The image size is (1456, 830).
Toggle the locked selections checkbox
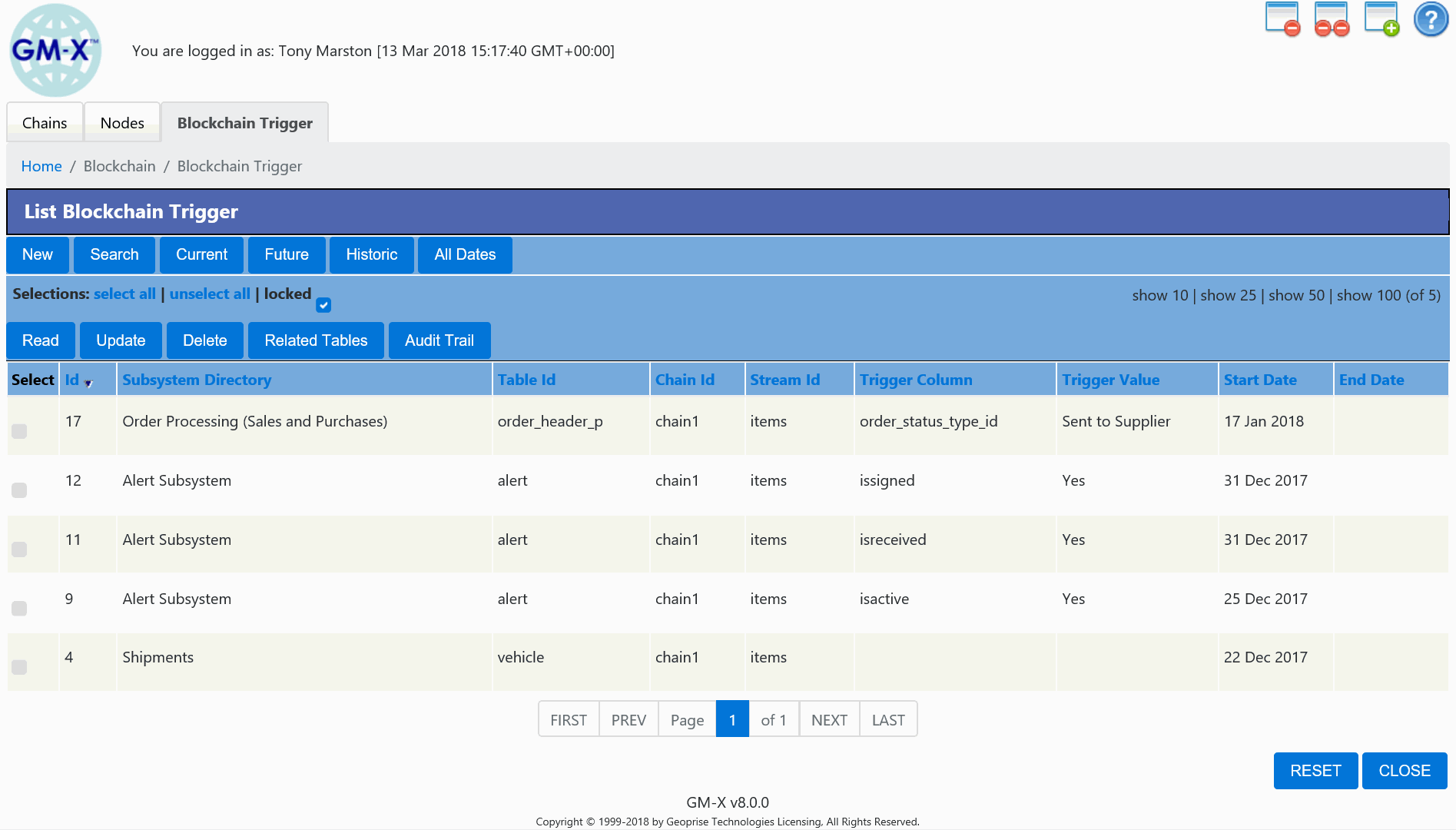pyautogui.click(x=323, y=305)
